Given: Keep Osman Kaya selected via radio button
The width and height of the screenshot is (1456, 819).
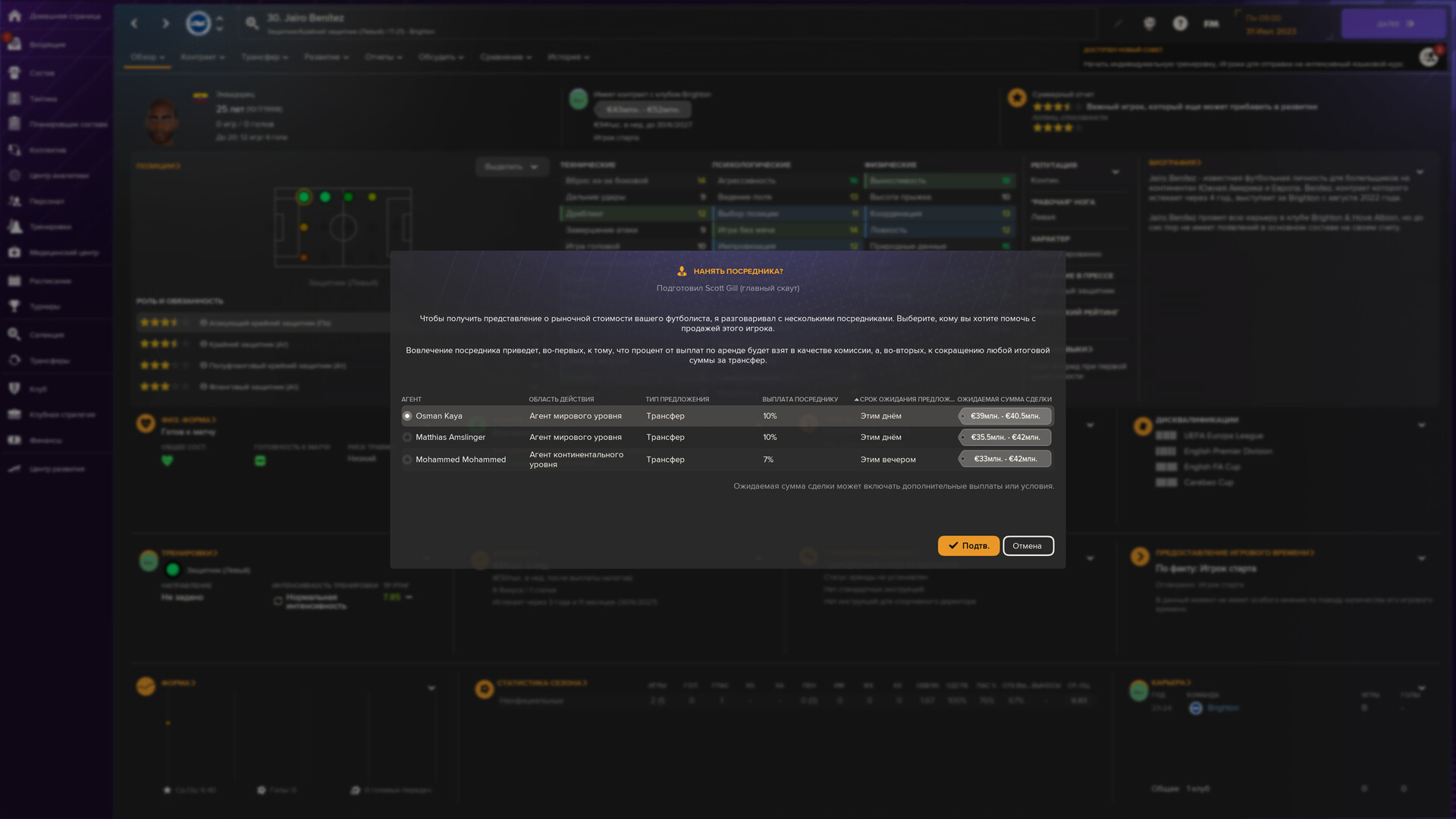Looking at the screenshot, I should pyautogui.click(x=407, y=416).
